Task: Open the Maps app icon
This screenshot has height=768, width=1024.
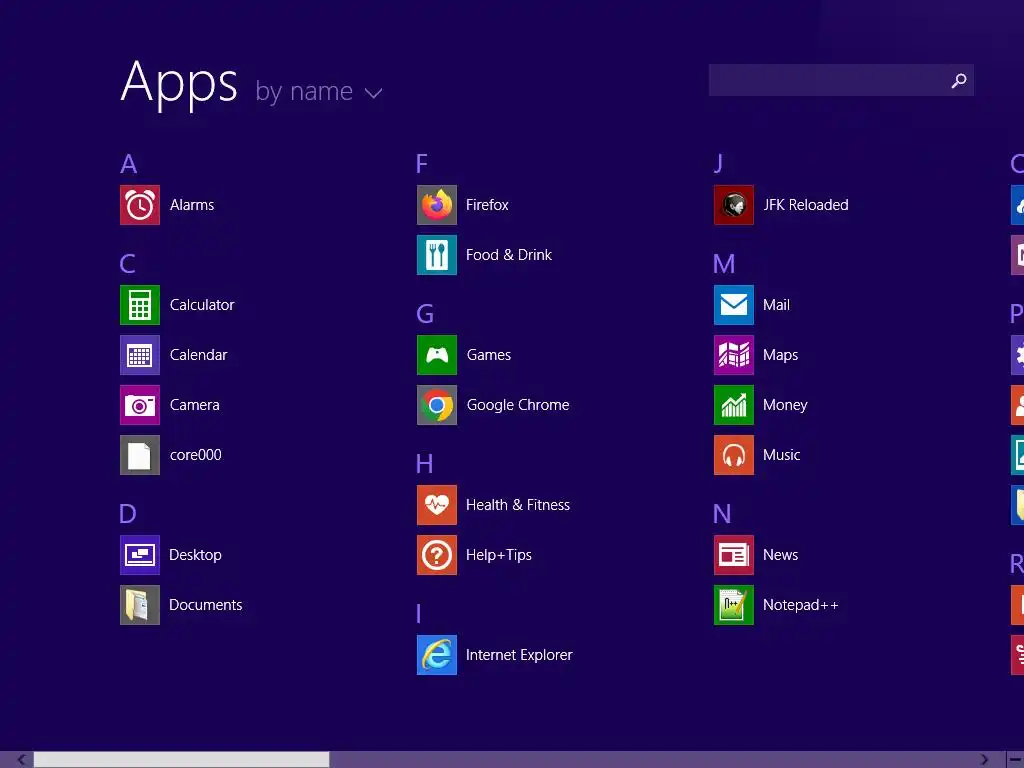Action: 734,355
